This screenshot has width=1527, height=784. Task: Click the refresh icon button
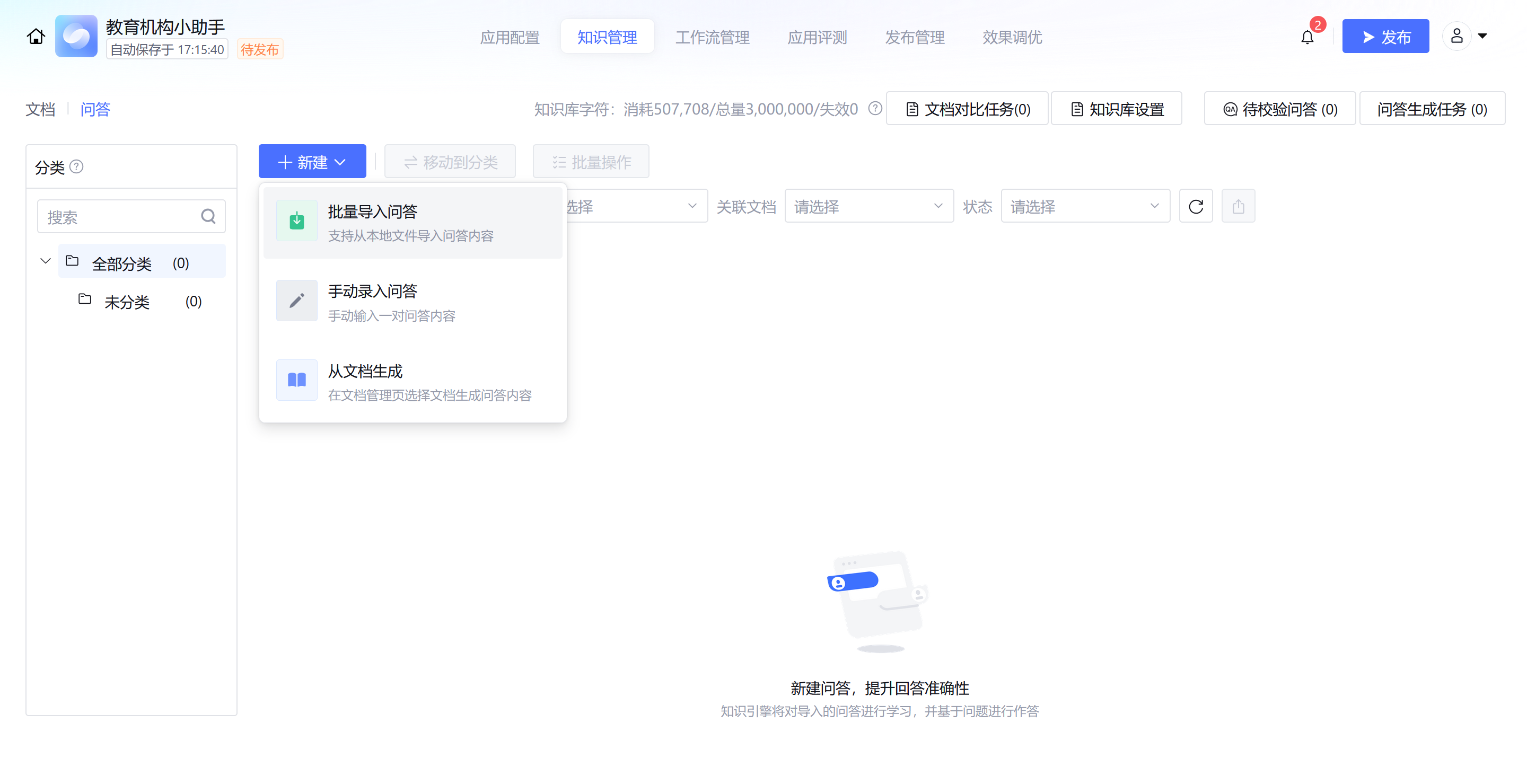point(1195,206)
